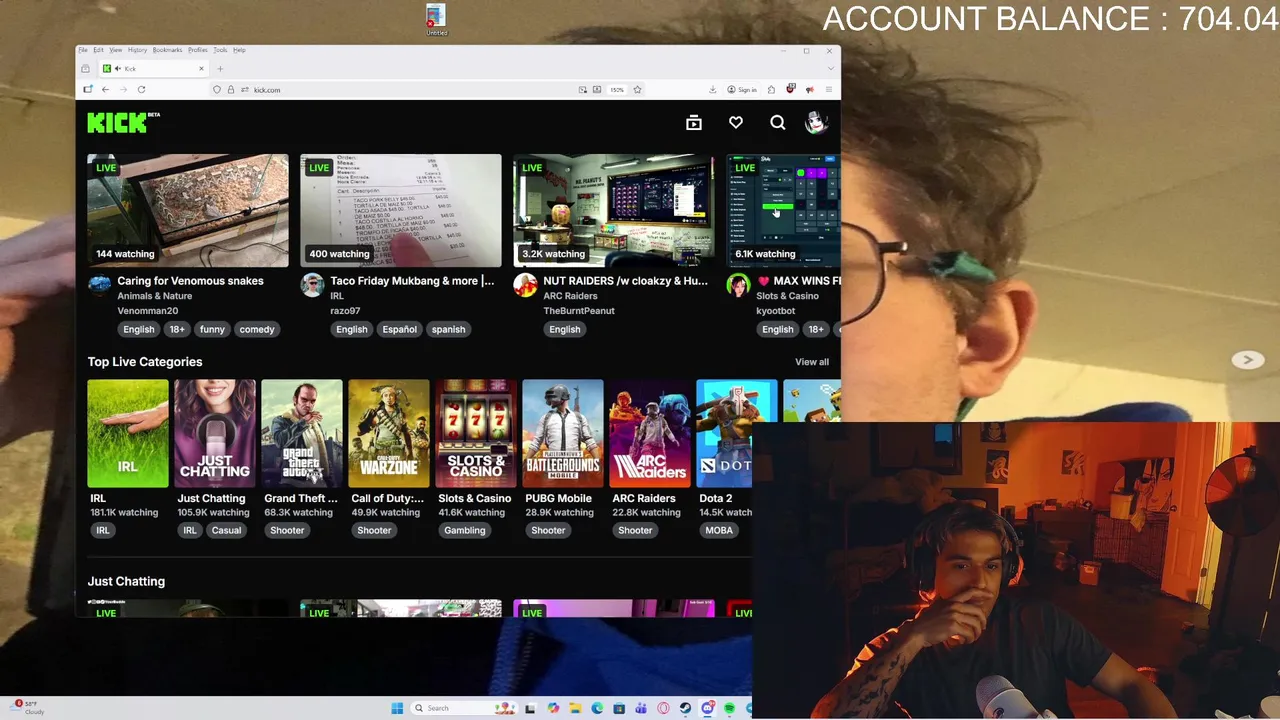Image resolution: width=1280 pixels, height=720 pixels.
Task: Open Kick user profile avatar
Action: click(817, 122)
